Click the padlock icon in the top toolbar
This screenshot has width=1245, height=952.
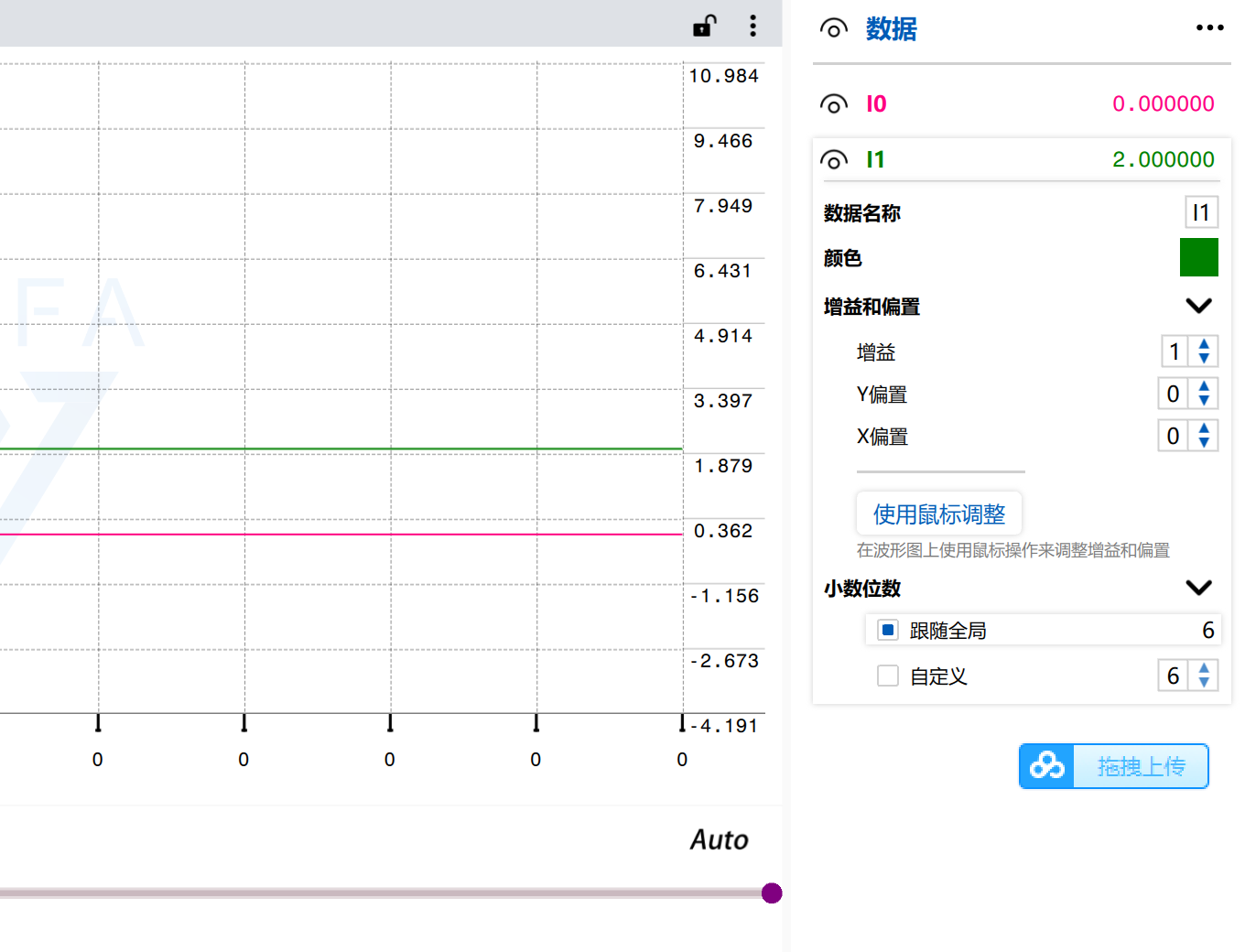tap(705, 26)
